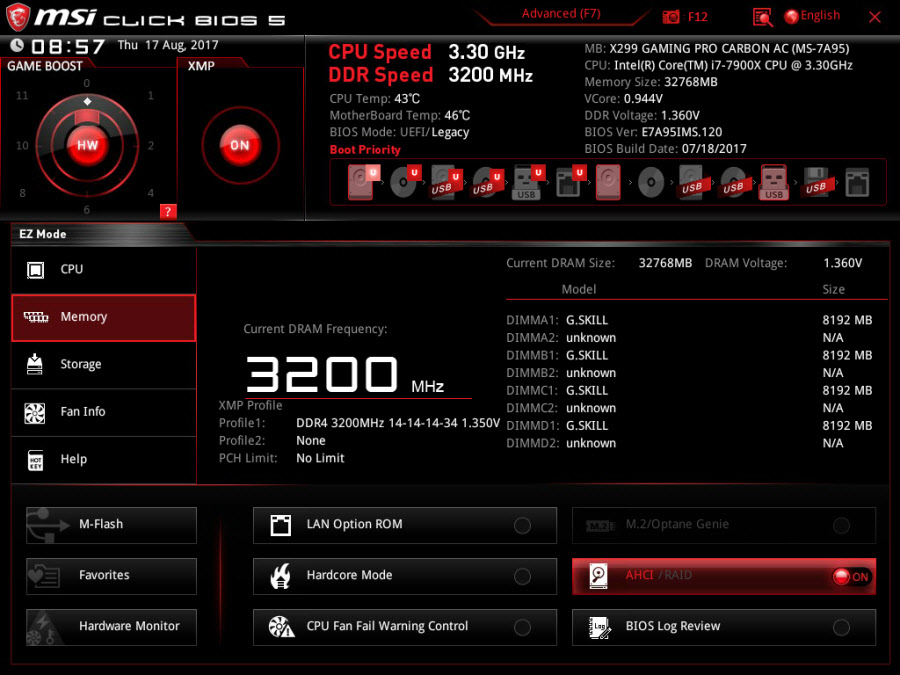Screen dimensions: 900x675
Task: Click the red question mark help icon
Action: pos(168,211)
